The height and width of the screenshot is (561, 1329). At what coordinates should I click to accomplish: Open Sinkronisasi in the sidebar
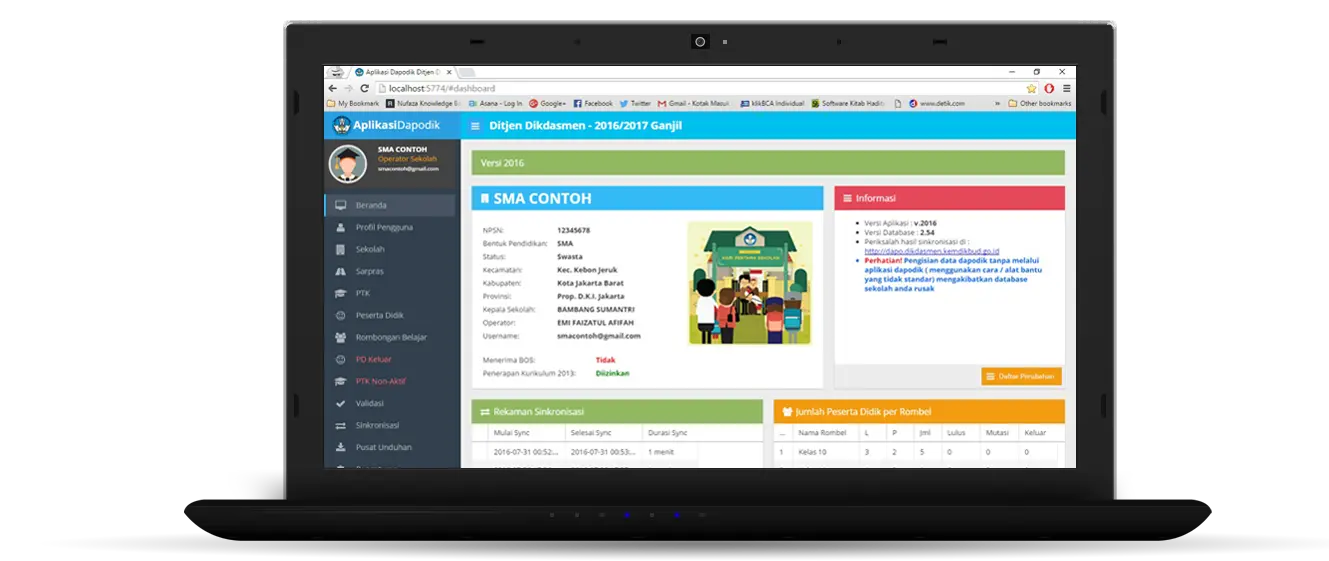(x=377, y=425)
